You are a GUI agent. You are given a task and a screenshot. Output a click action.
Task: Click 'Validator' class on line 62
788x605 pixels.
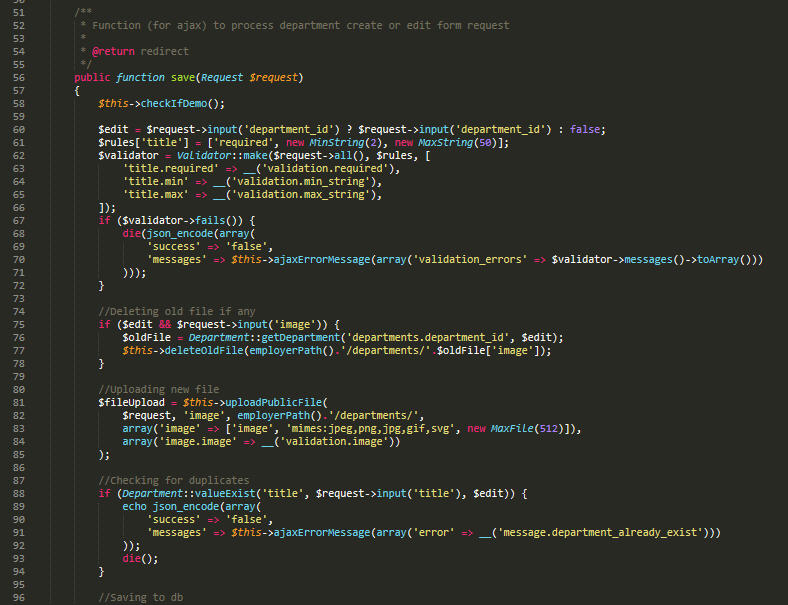tap(204, 156)
